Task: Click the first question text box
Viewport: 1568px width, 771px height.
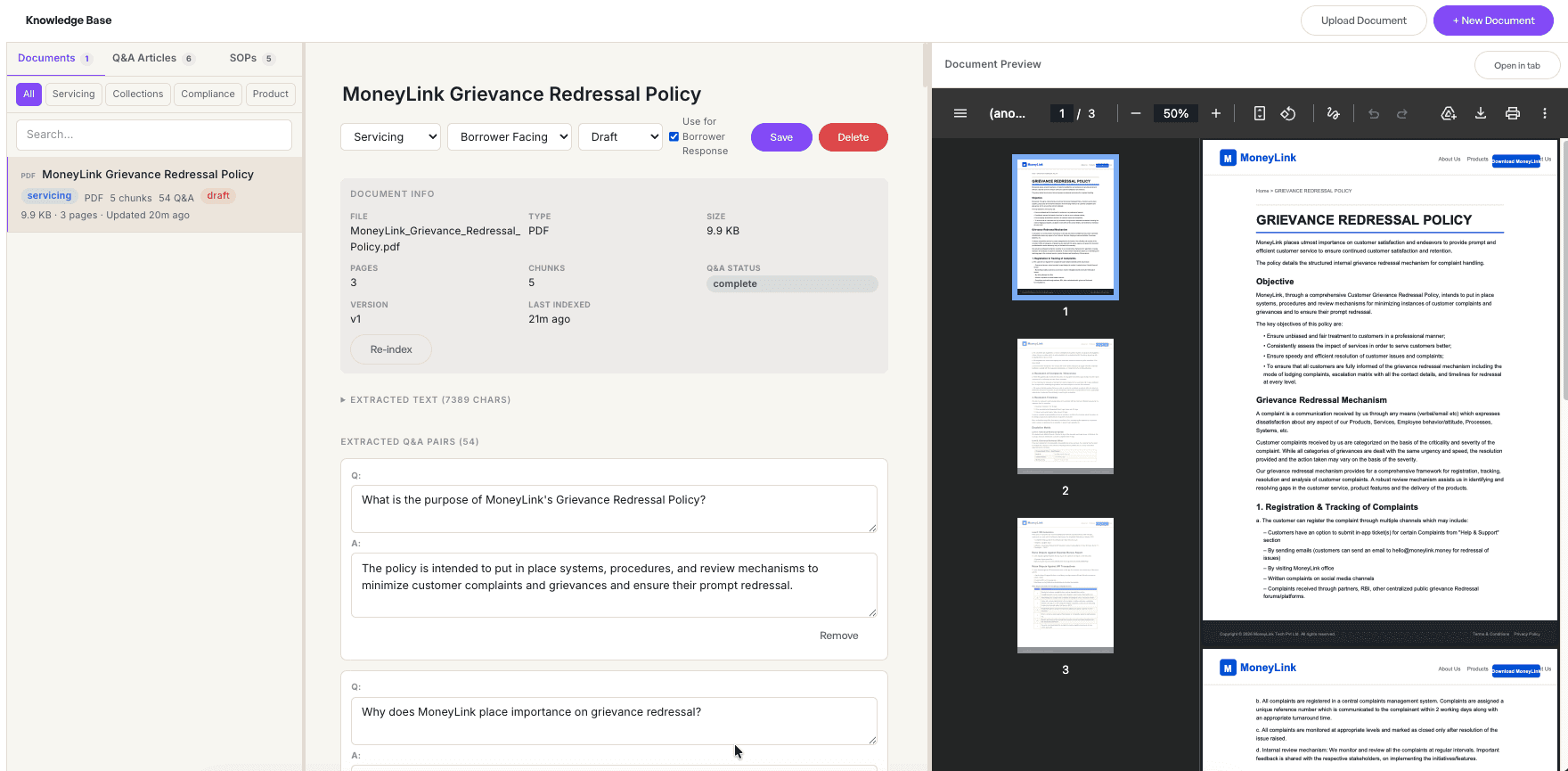Action: [614, 509]
